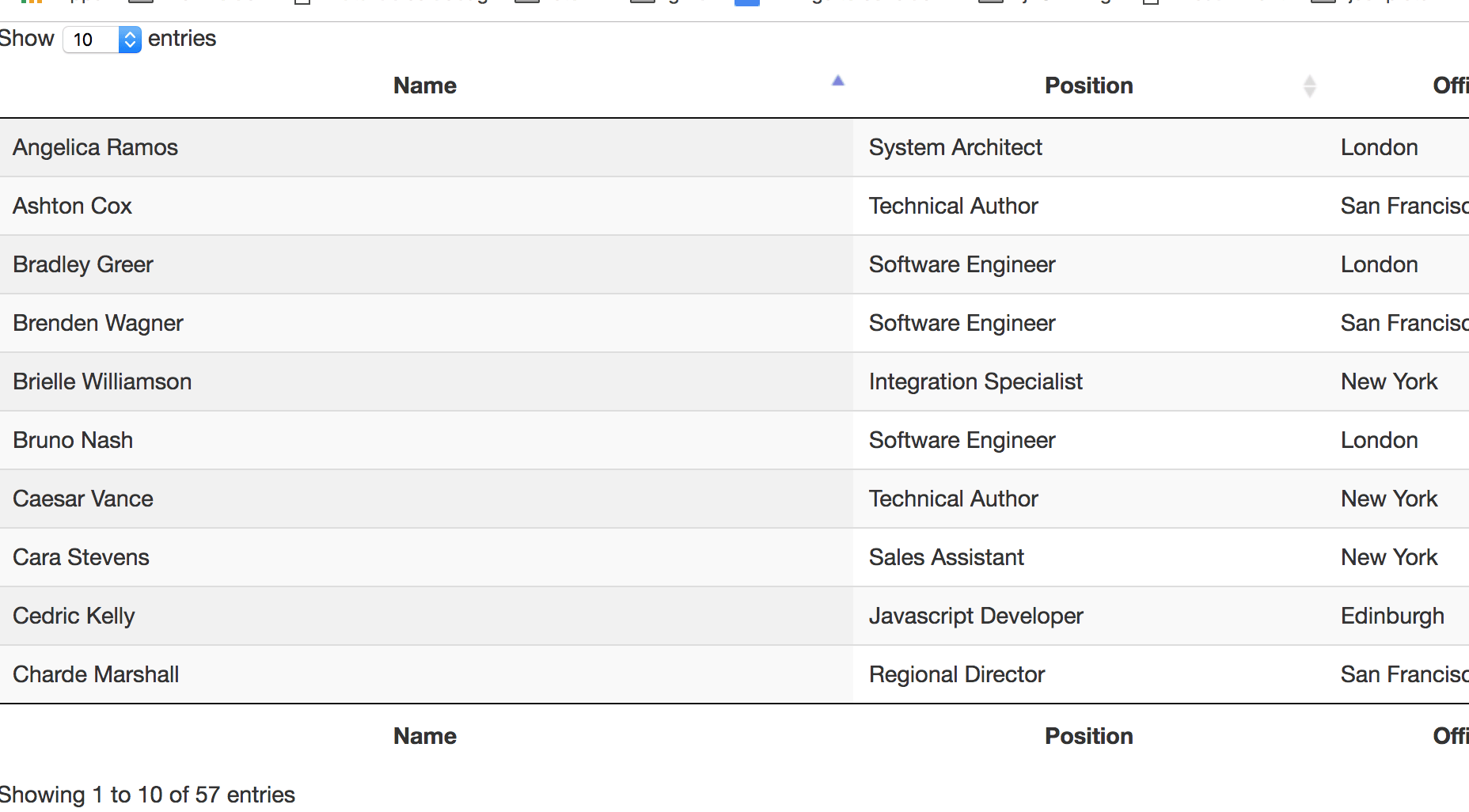Select the Angelica Ramos name cell

pos(95,147)
